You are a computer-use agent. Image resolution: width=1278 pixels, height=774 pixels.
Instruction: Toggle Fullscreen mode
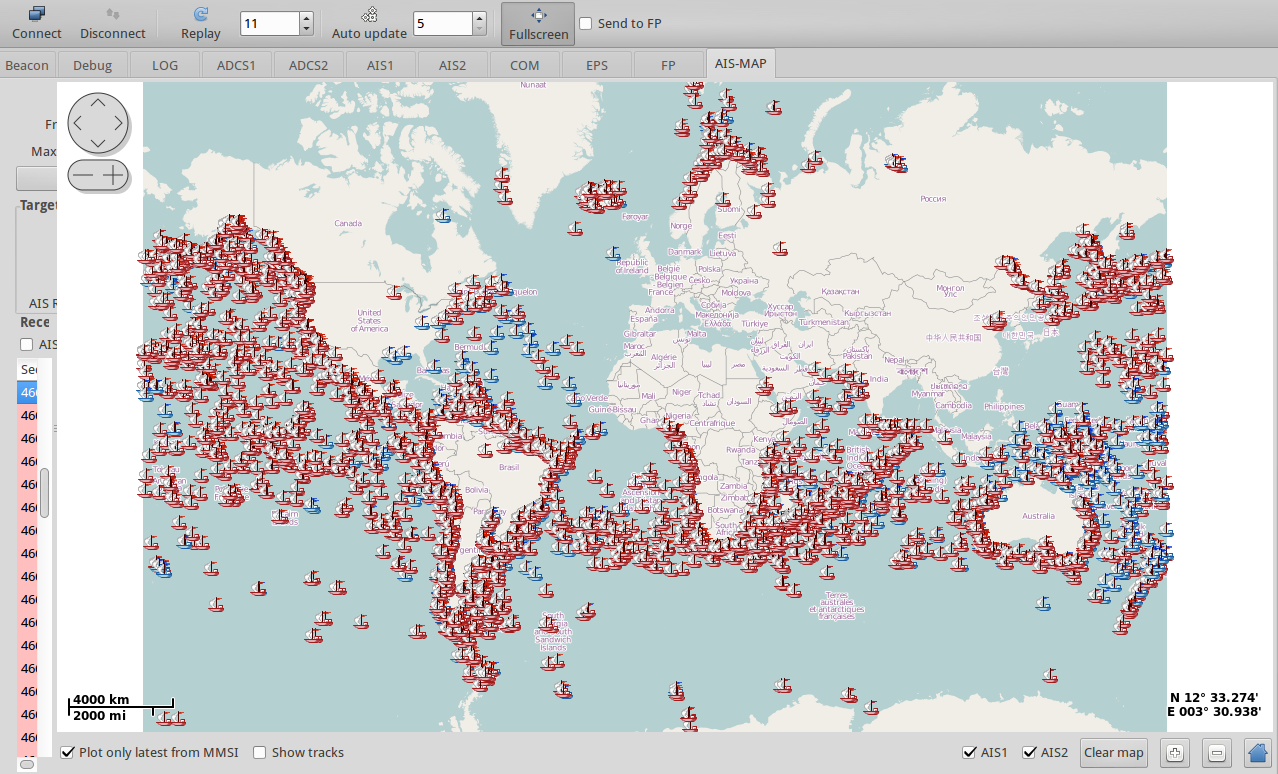point(539,23)
